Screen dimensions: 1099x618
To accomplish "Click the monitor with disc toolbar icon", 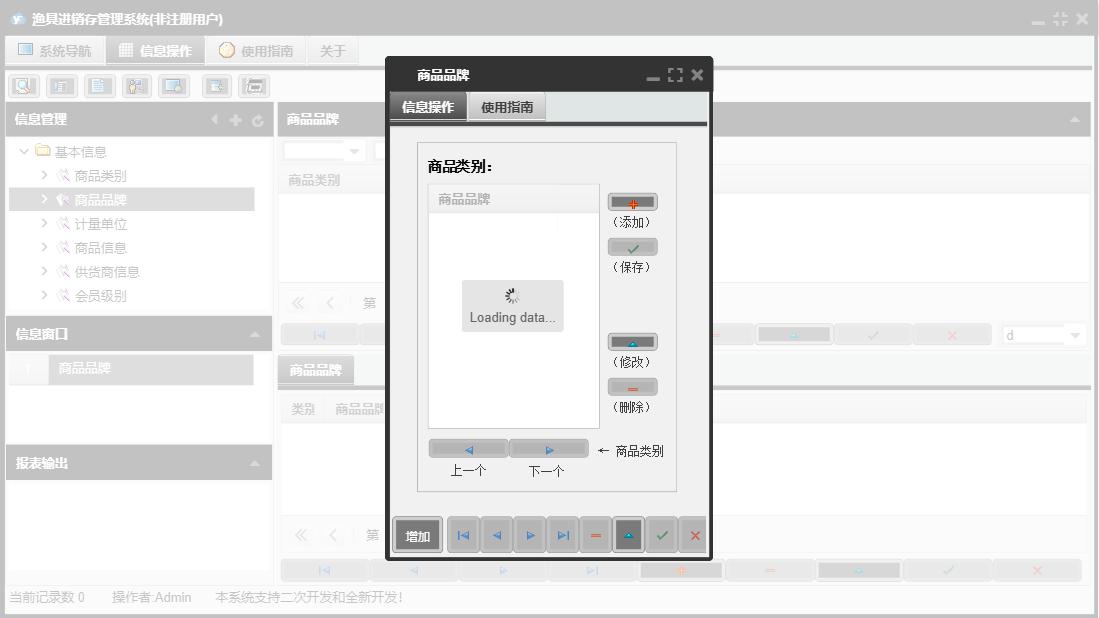I will click(x=174, y=86).
